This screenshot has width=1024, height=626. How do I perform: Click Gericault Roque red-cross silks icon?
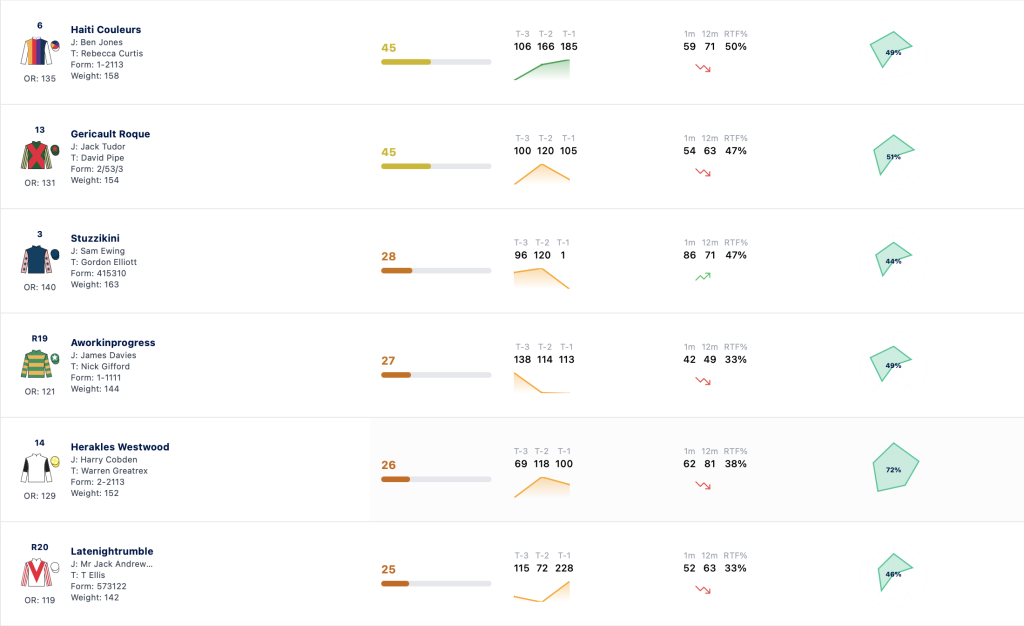(40, 155)
